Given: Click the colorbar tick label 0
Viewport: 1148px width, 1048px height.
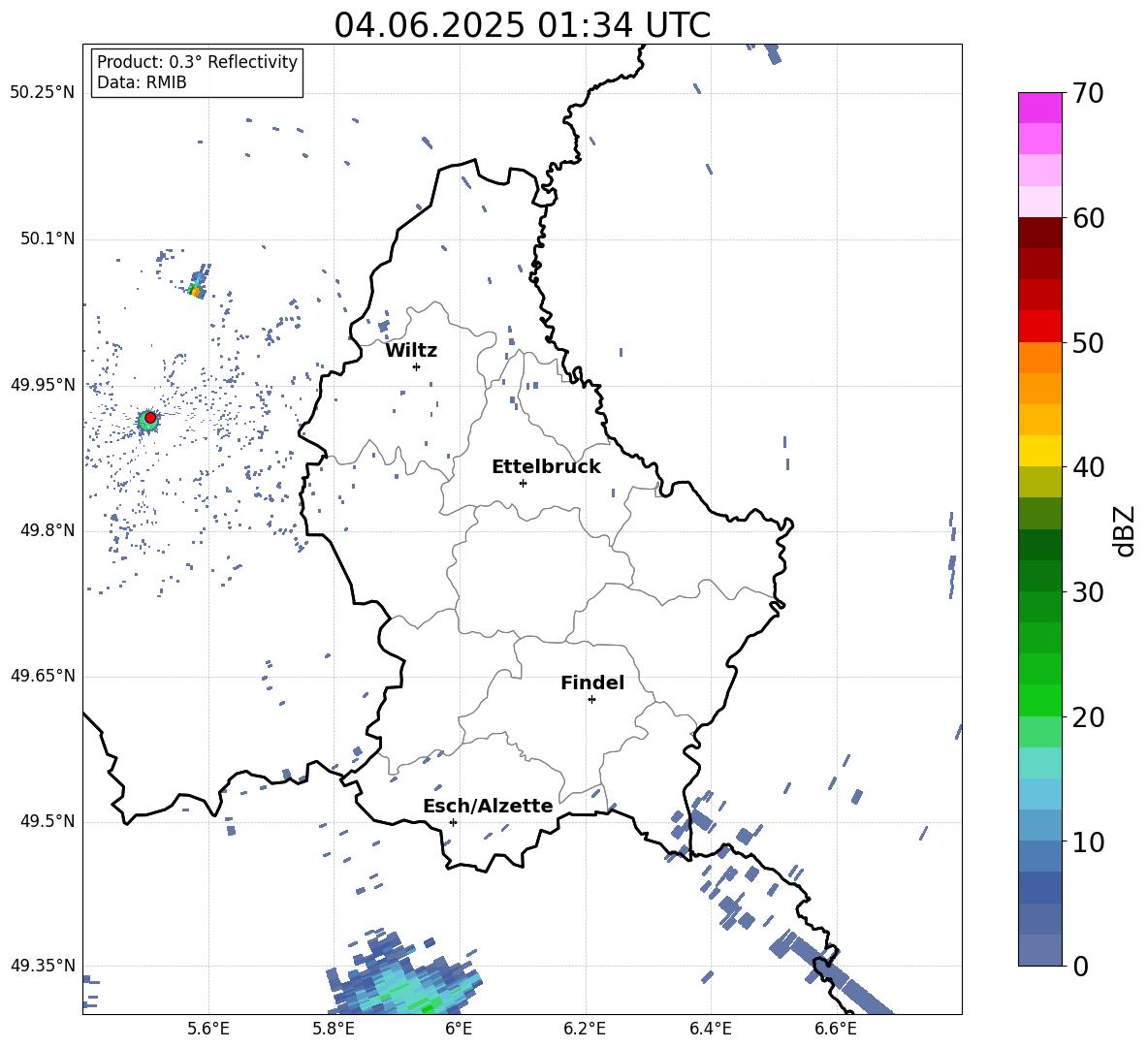Looking at the screenshot, I should (1080, 967).
